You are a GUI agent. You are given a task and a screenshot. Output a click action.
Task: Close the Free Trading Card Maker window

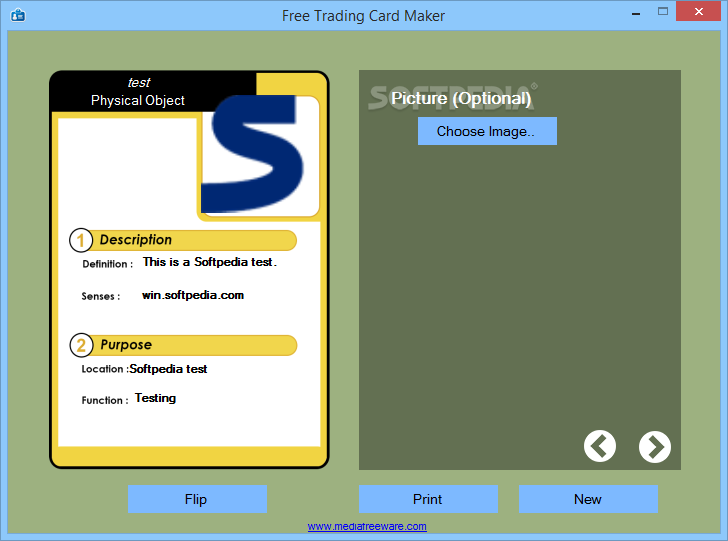698,12
